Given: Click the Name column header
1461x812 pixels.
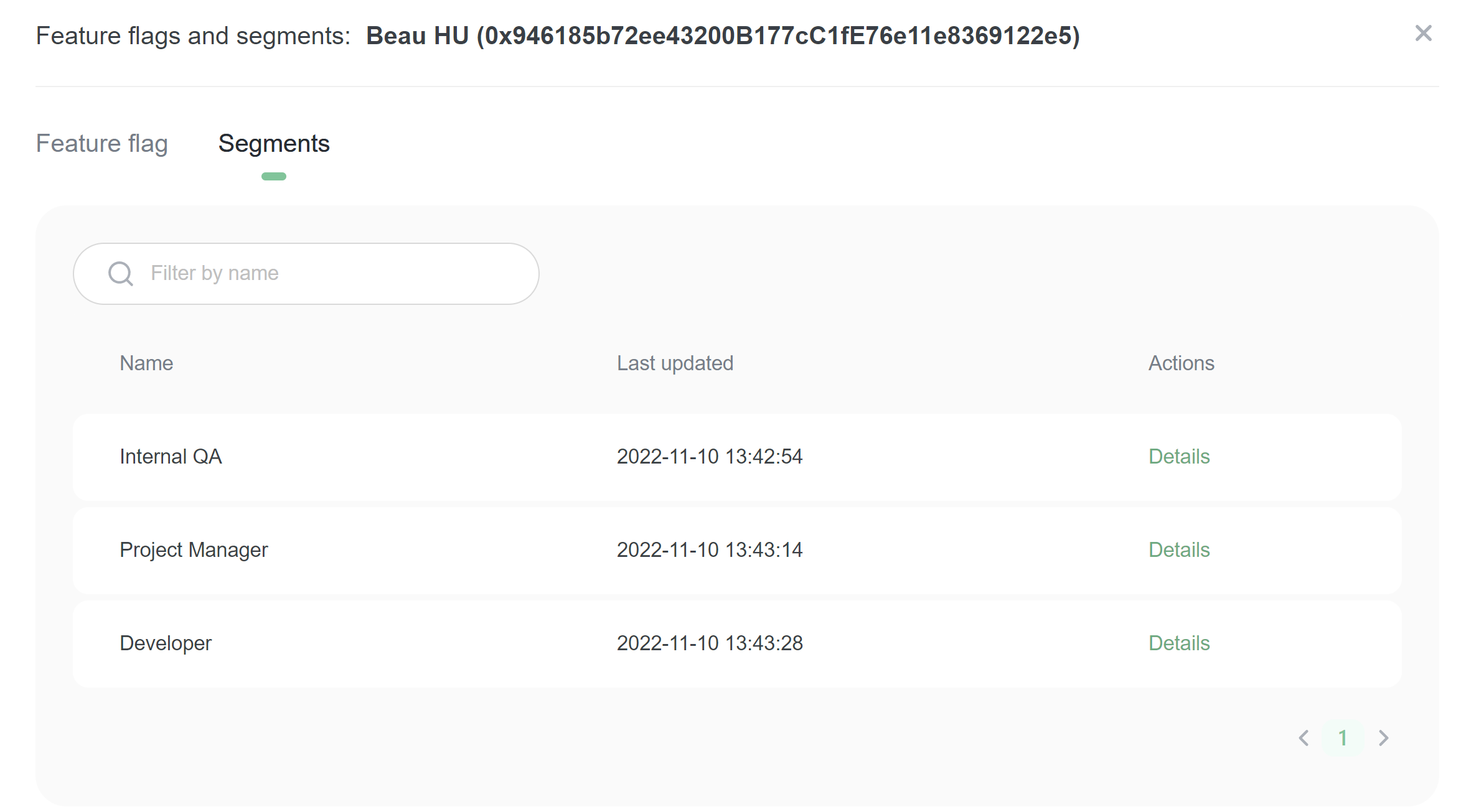Looking at the screenshot, I should tap(146, 363).
